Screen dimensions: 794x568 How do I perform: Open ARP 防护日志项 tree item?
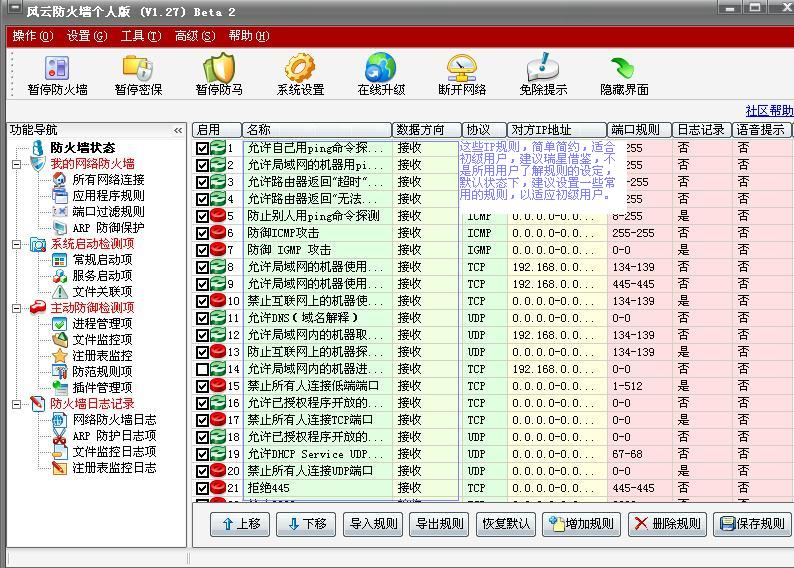point(114,435)
